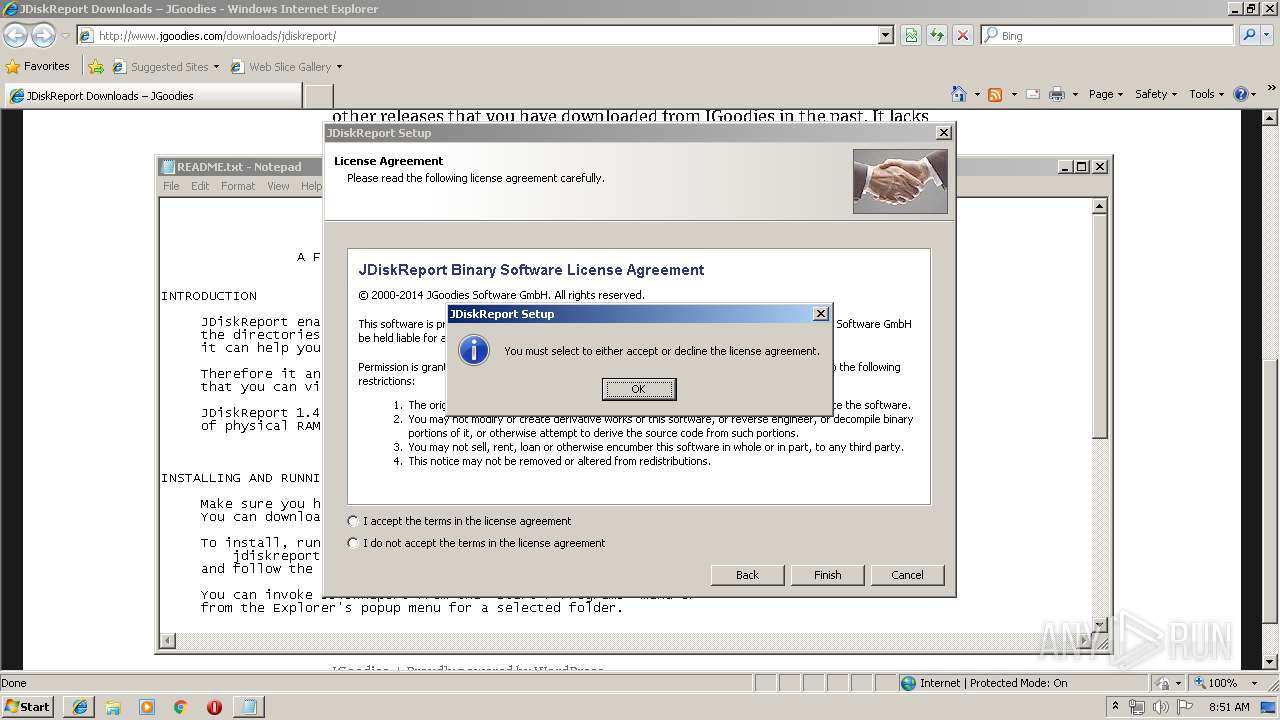
Task: Open the Edit menu in Notepad
Action: coord(200,186)
